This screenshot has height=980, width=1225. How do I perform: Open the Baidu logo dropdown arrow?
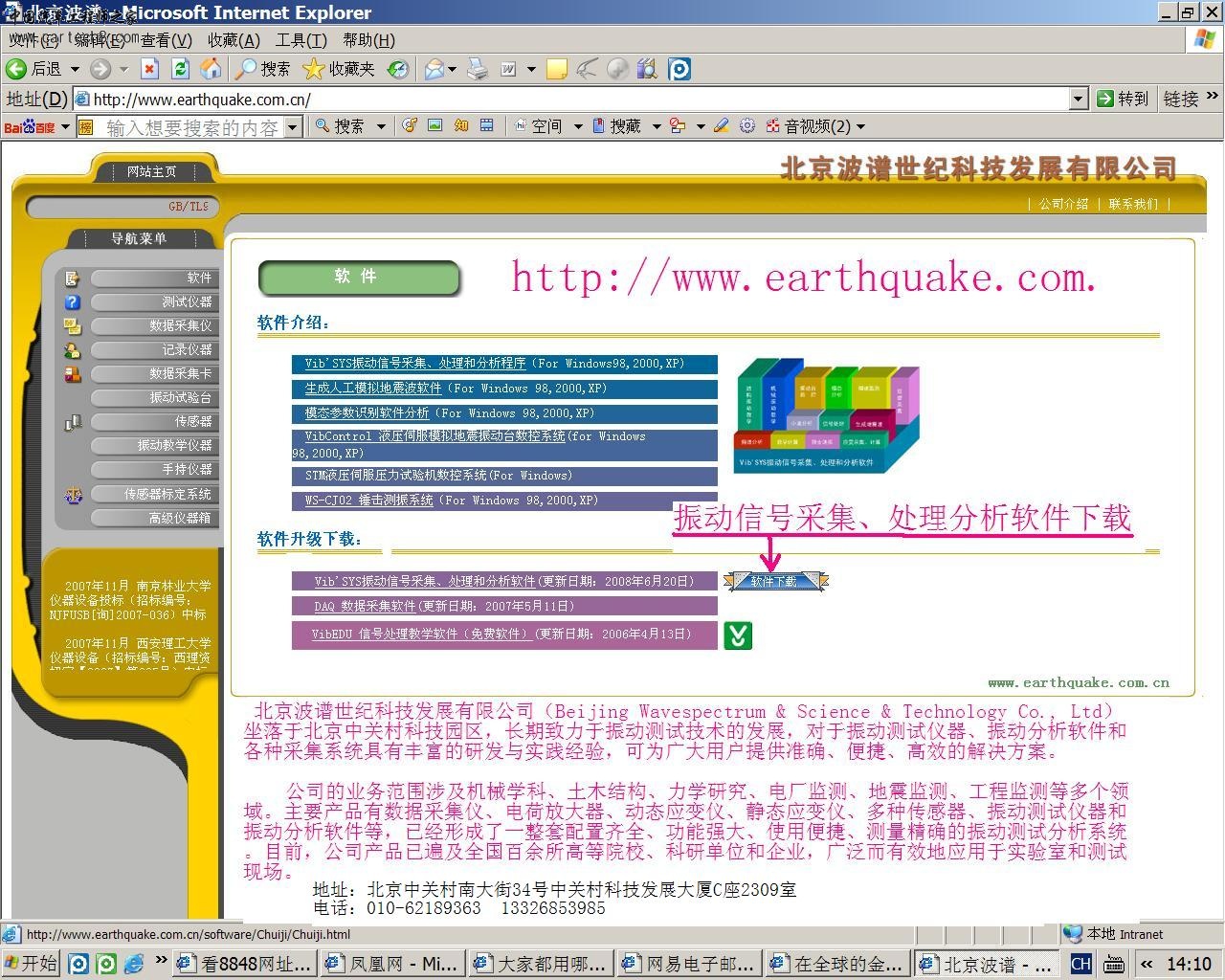click(65, 126)
